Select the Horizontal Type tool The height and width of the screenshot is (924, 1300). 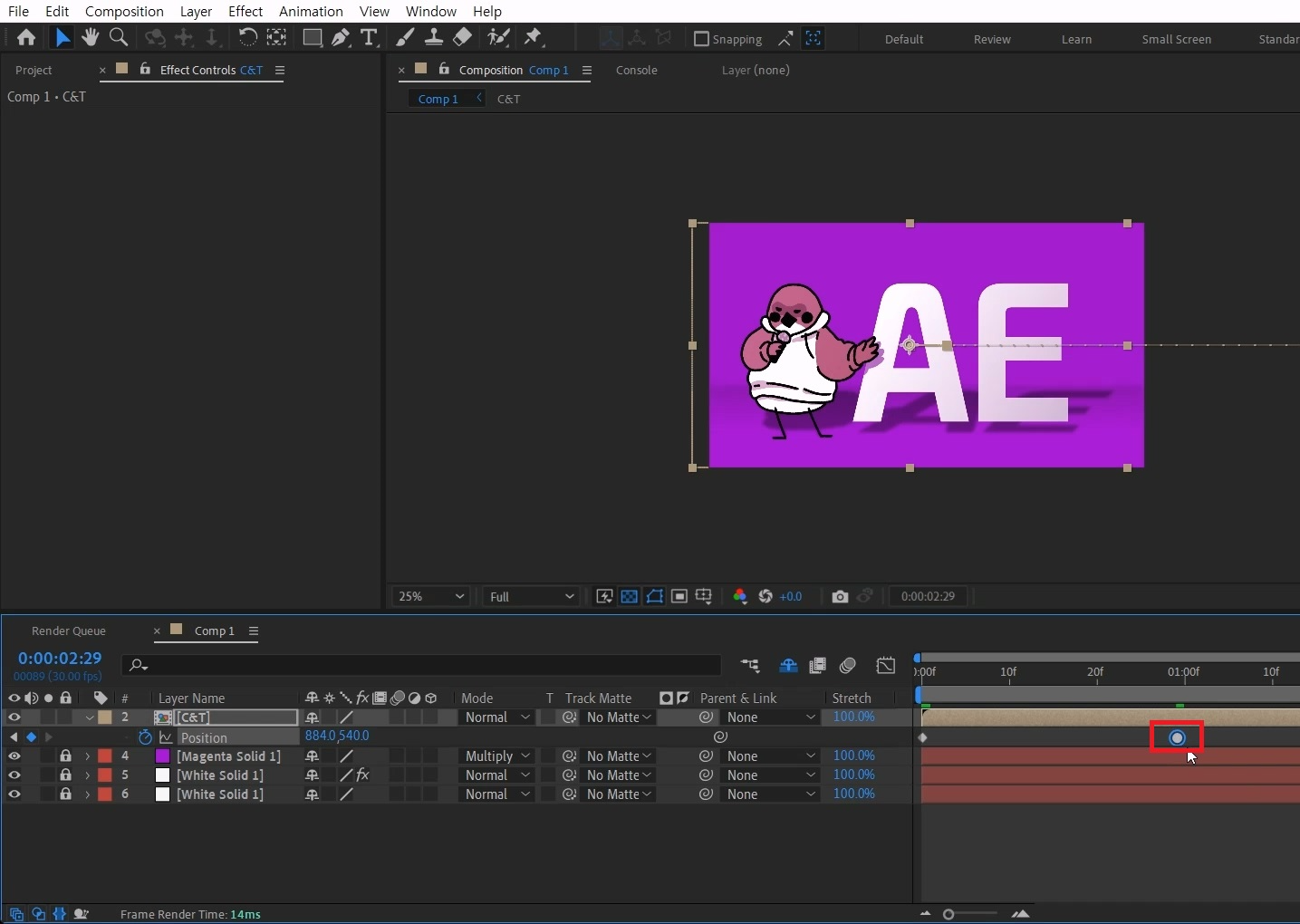(x=369, y=37)
